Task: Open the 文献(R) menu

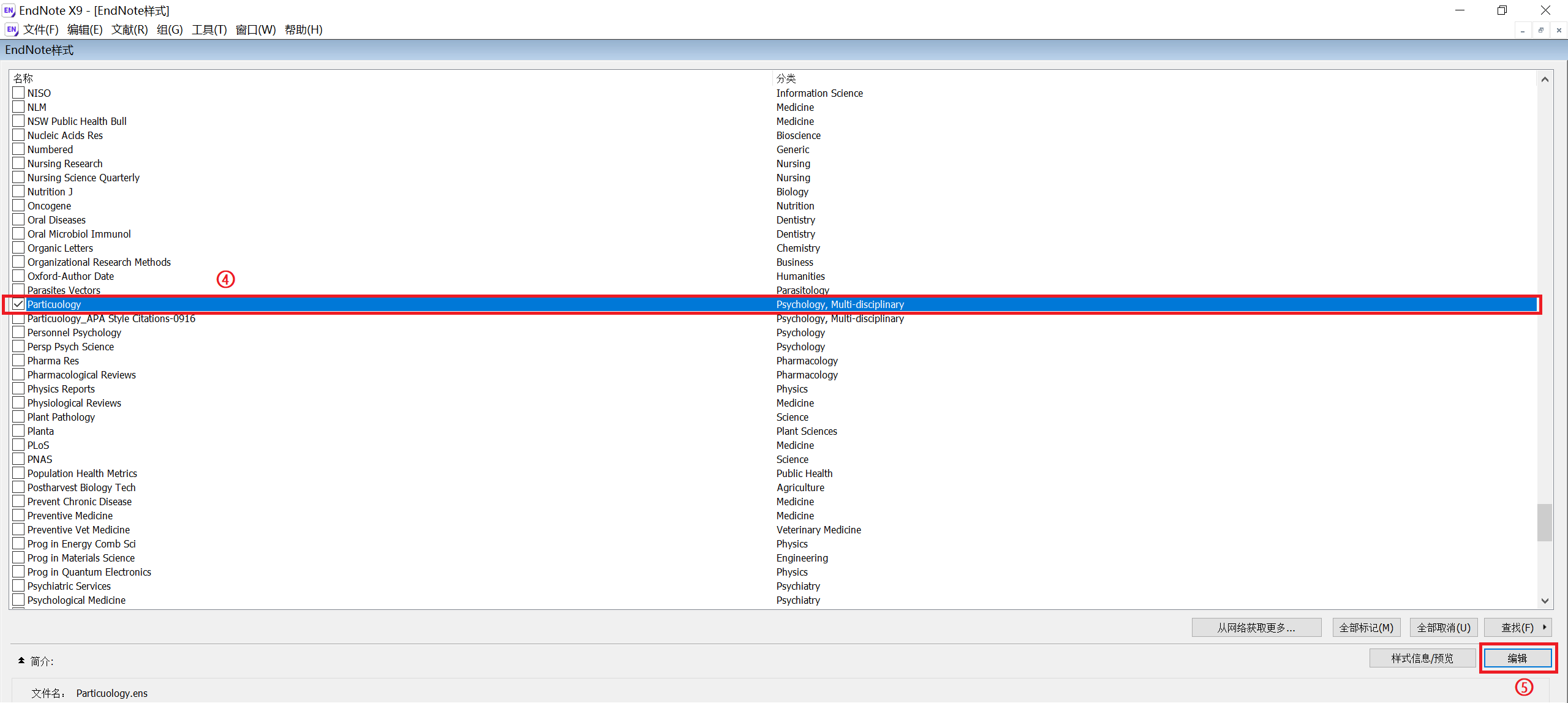Action: pyautogui.click(x=130, y=29)
